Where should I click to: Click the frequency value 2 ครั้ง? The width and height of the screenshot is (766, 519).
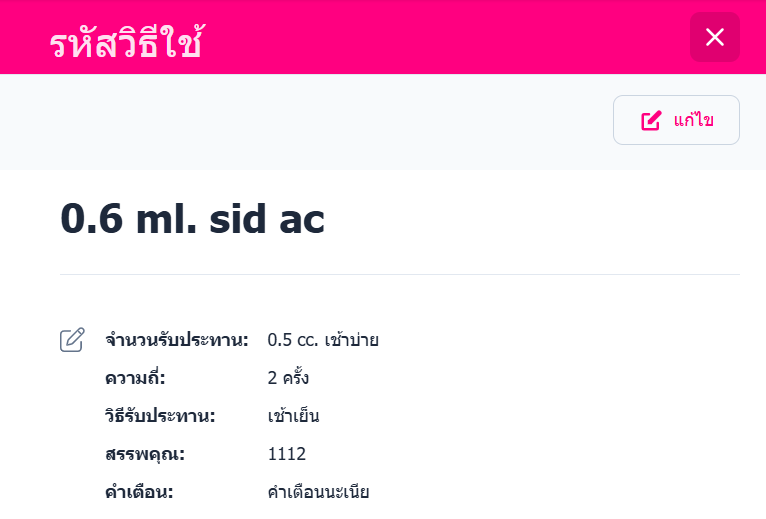click(x=288, y=378)
